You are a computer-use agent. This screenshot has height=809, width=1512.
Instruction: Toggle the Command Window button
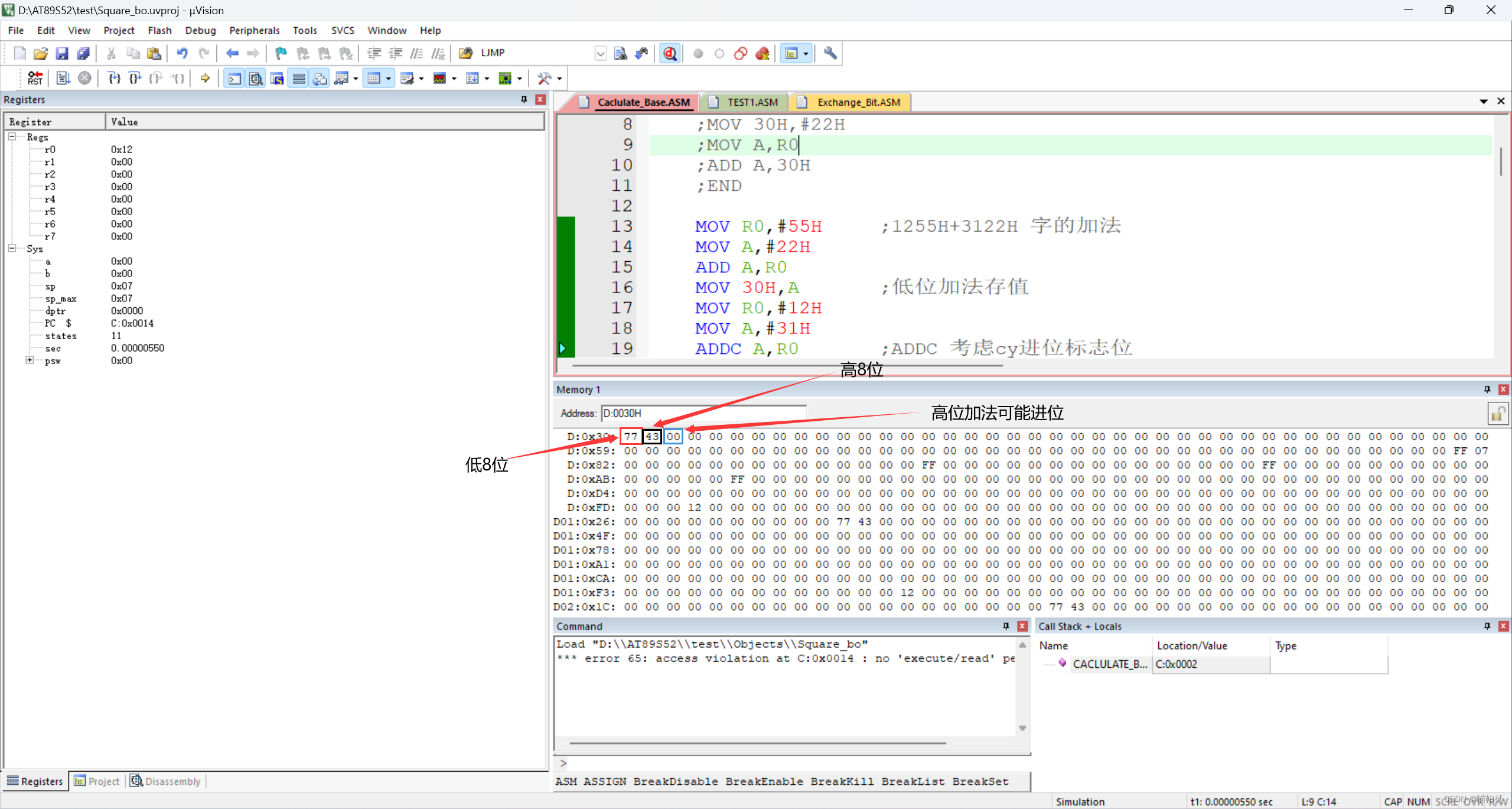tap(234, 78)
